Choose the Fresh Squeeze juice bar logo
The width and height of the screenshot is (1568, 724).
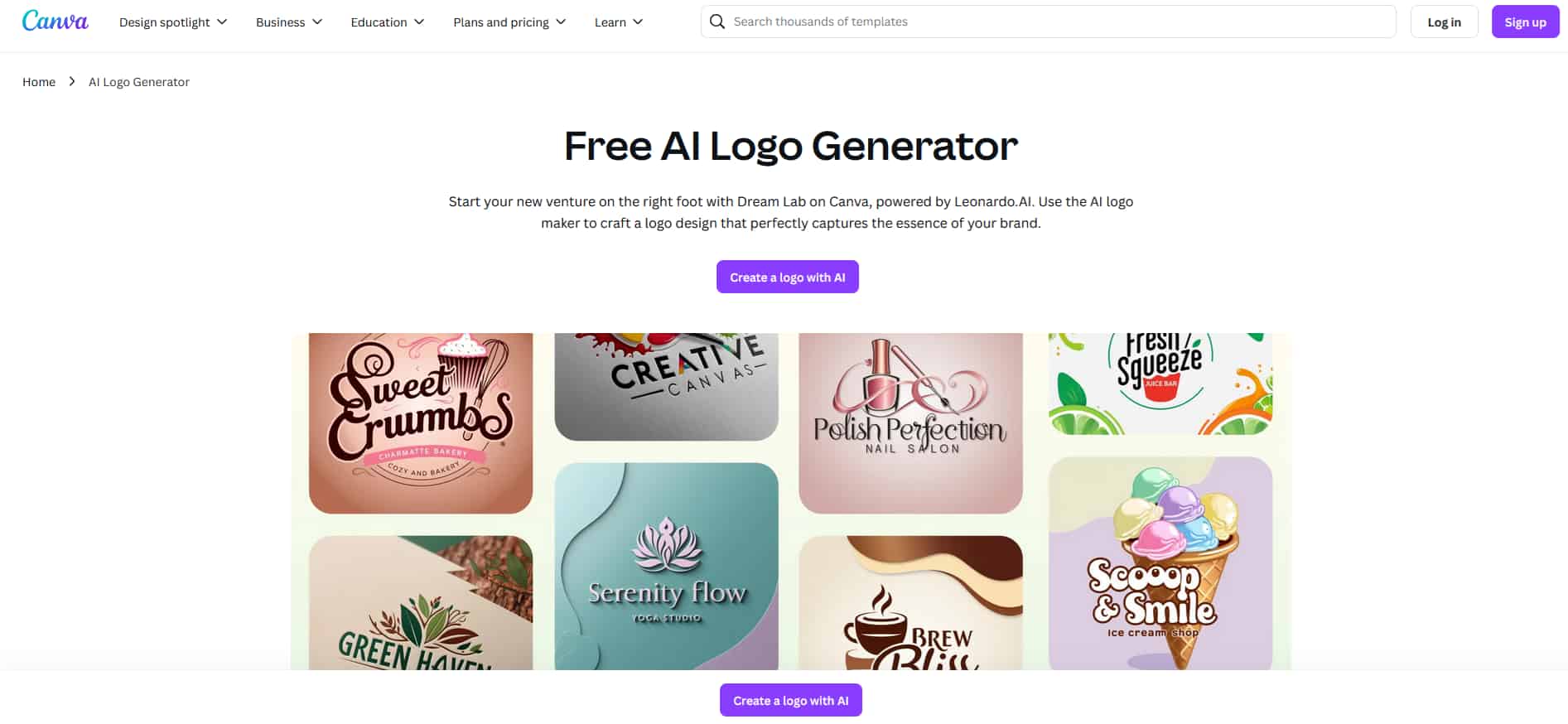1160,384
